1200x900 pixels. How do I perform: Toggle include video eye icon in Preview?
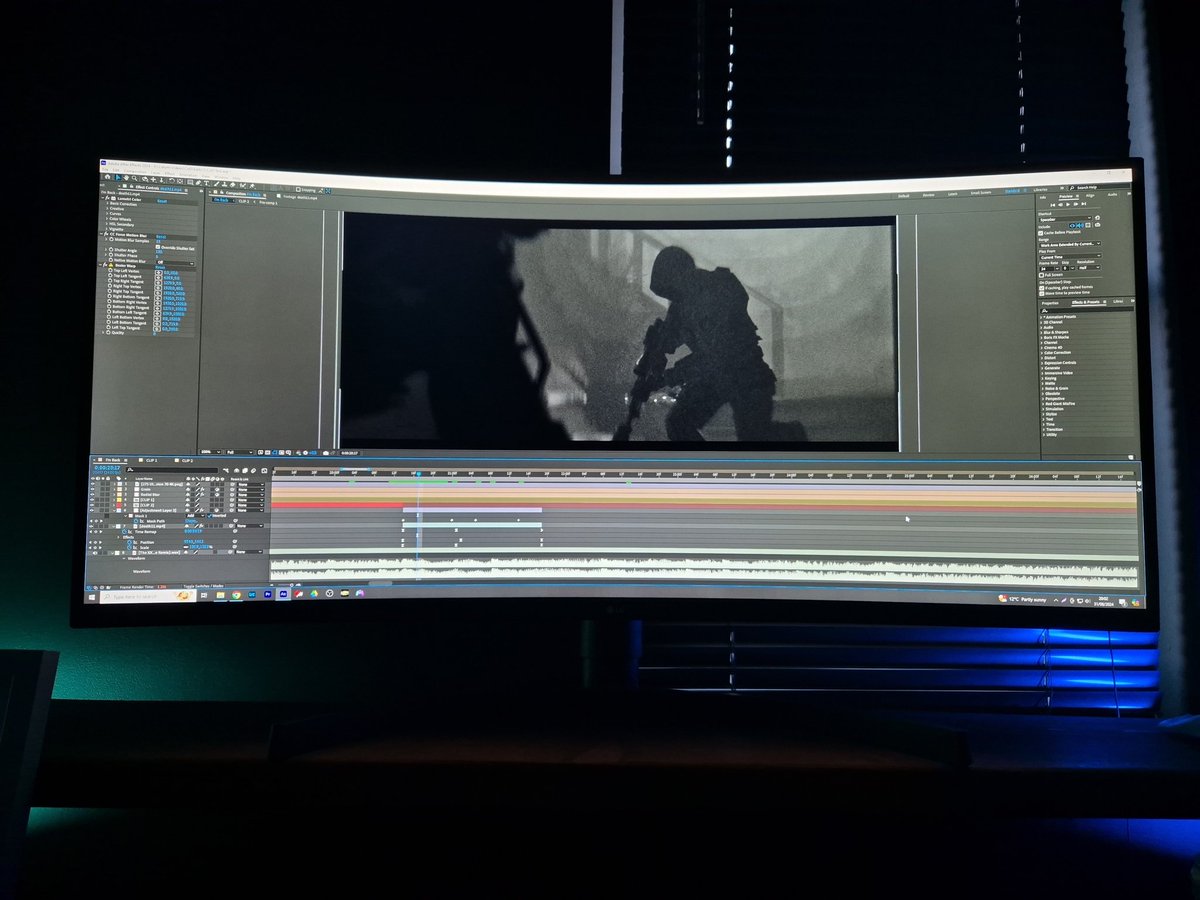(1072, 225)
